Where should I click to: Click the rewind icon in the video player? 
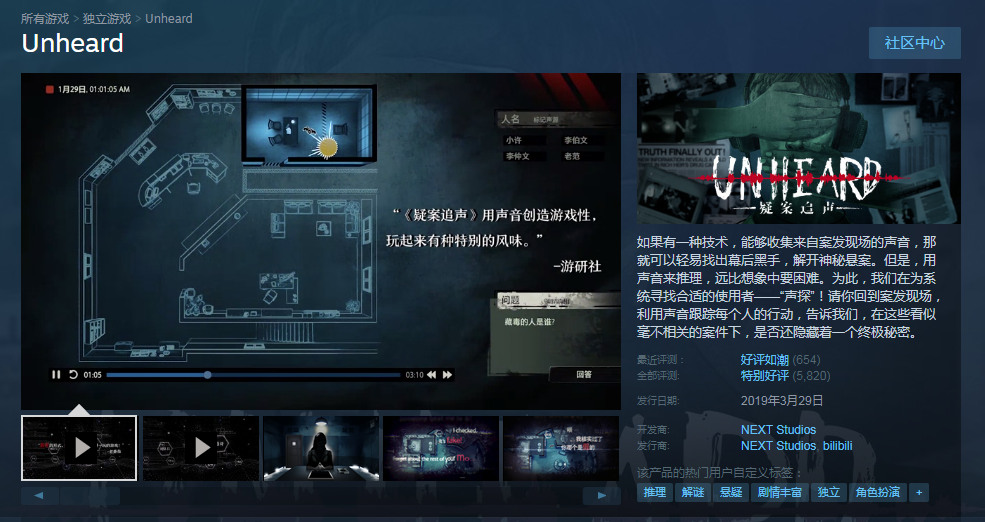pos(432,374)
